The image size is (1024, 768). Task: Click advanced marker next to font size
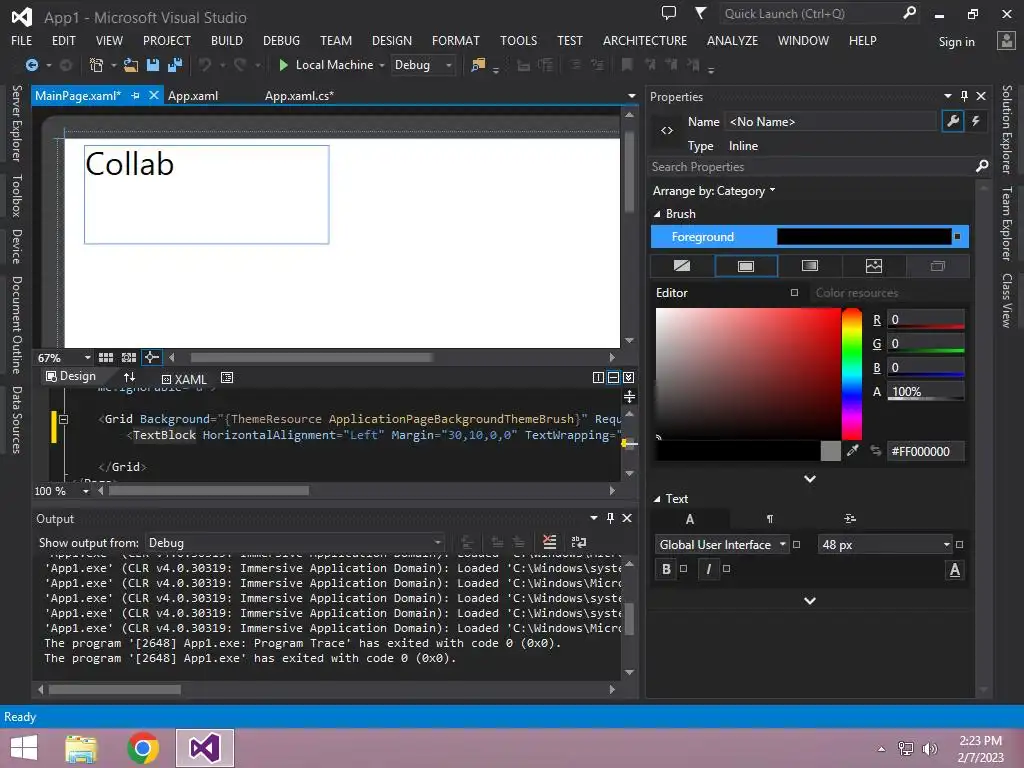[959, 545]
